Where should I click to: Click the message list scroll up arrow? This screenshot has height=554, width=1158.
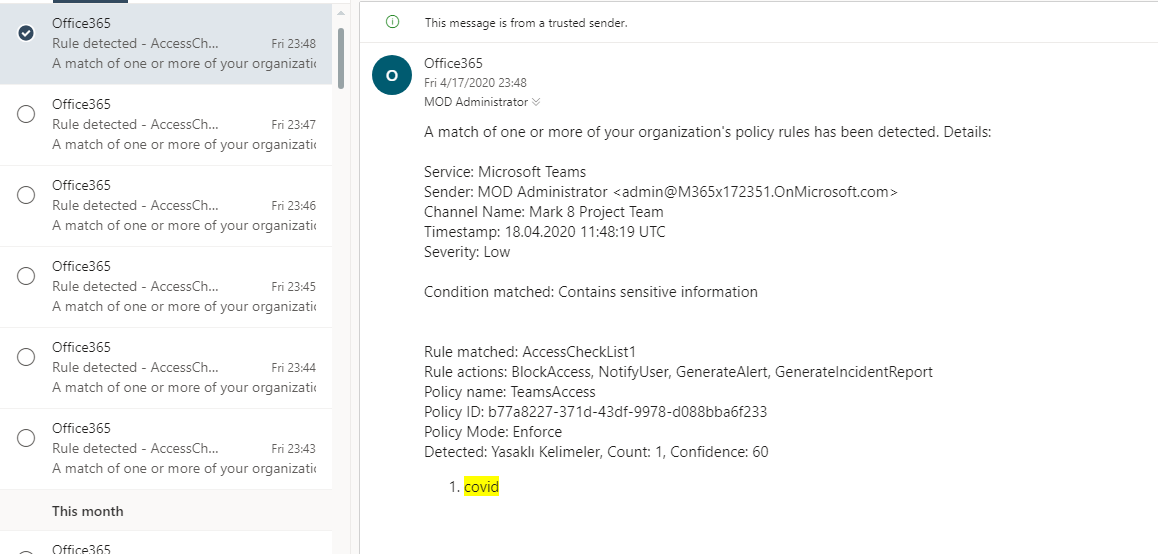[x=340, y=13]
